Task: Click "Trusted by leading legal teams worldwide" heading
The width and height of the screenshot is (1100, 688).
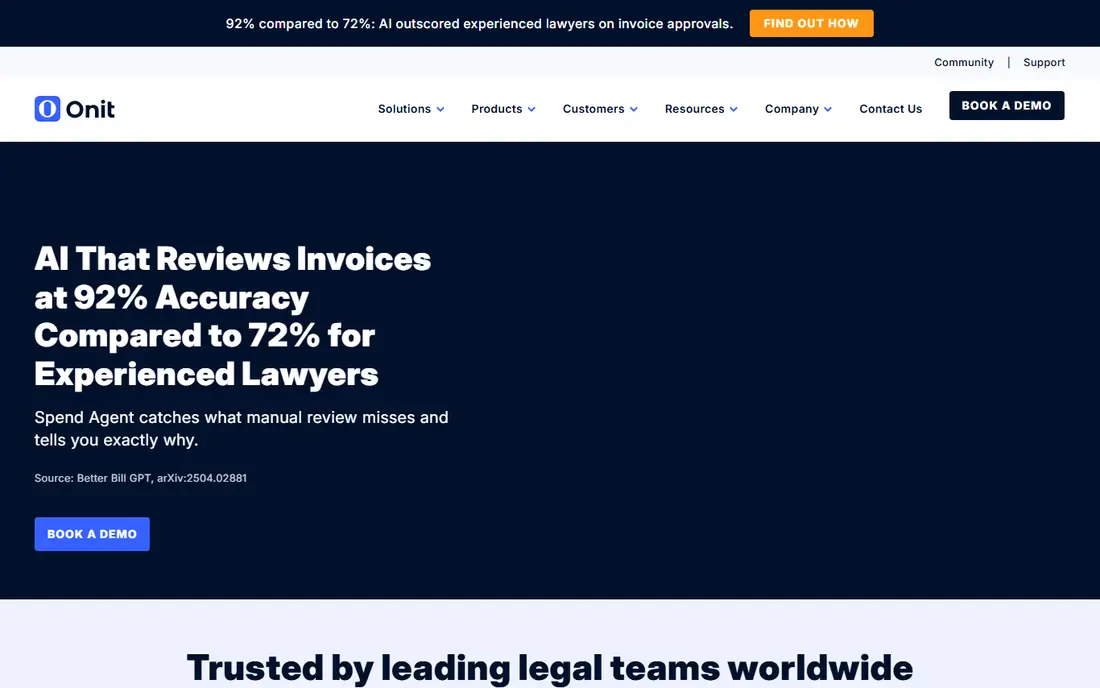Action: pos(549,667)
